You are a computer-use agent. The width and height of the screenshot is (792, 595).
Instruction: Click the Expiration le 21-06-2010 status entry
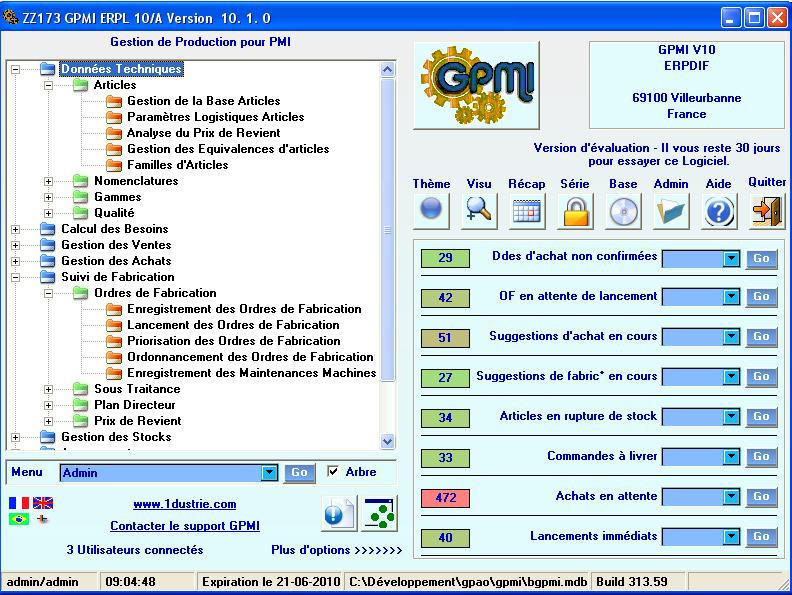click(x=271, y=582)
